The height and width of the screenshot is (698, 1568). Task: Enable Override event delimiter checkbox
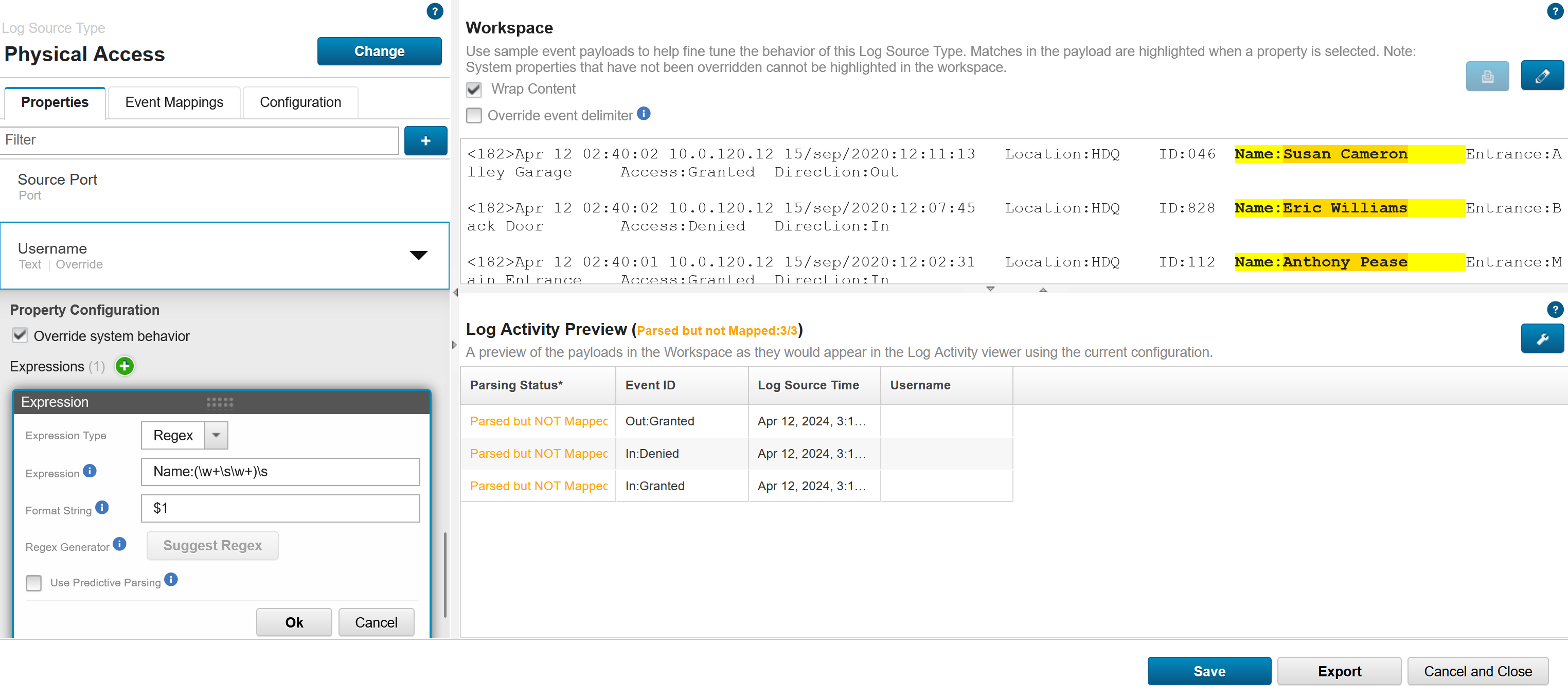tap(474, 116)
